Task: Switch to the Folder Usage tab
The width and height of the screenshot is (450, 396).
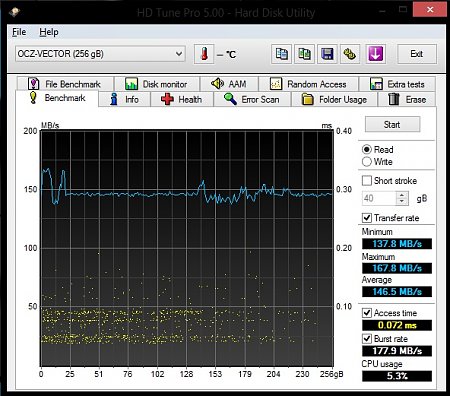Action: click(x=334, y=99)
